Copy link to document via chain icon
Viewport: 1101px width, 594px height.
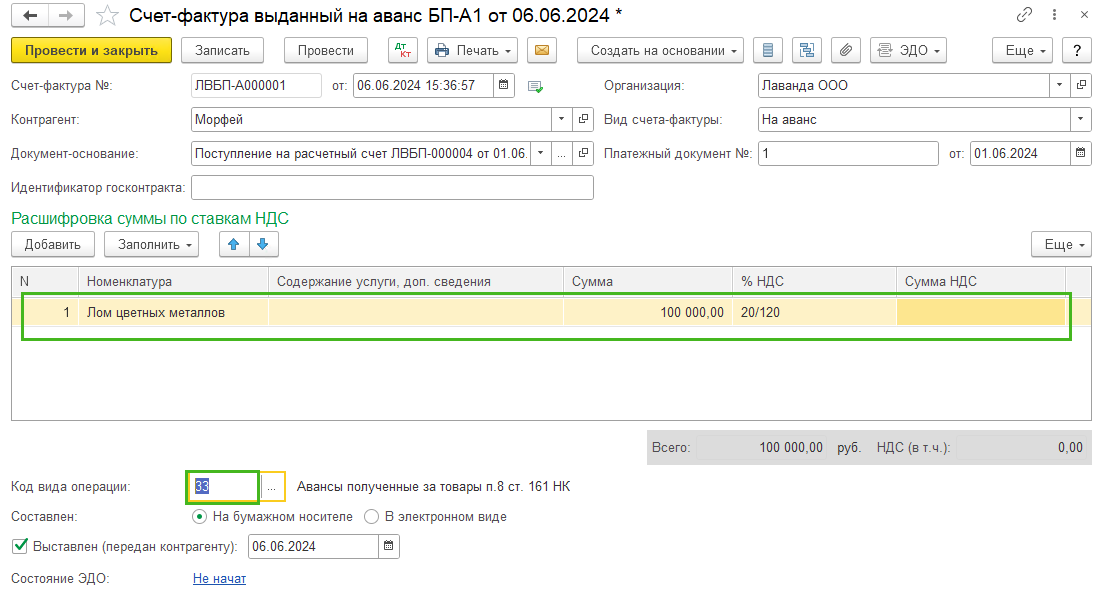click(x=1024, y=15)
